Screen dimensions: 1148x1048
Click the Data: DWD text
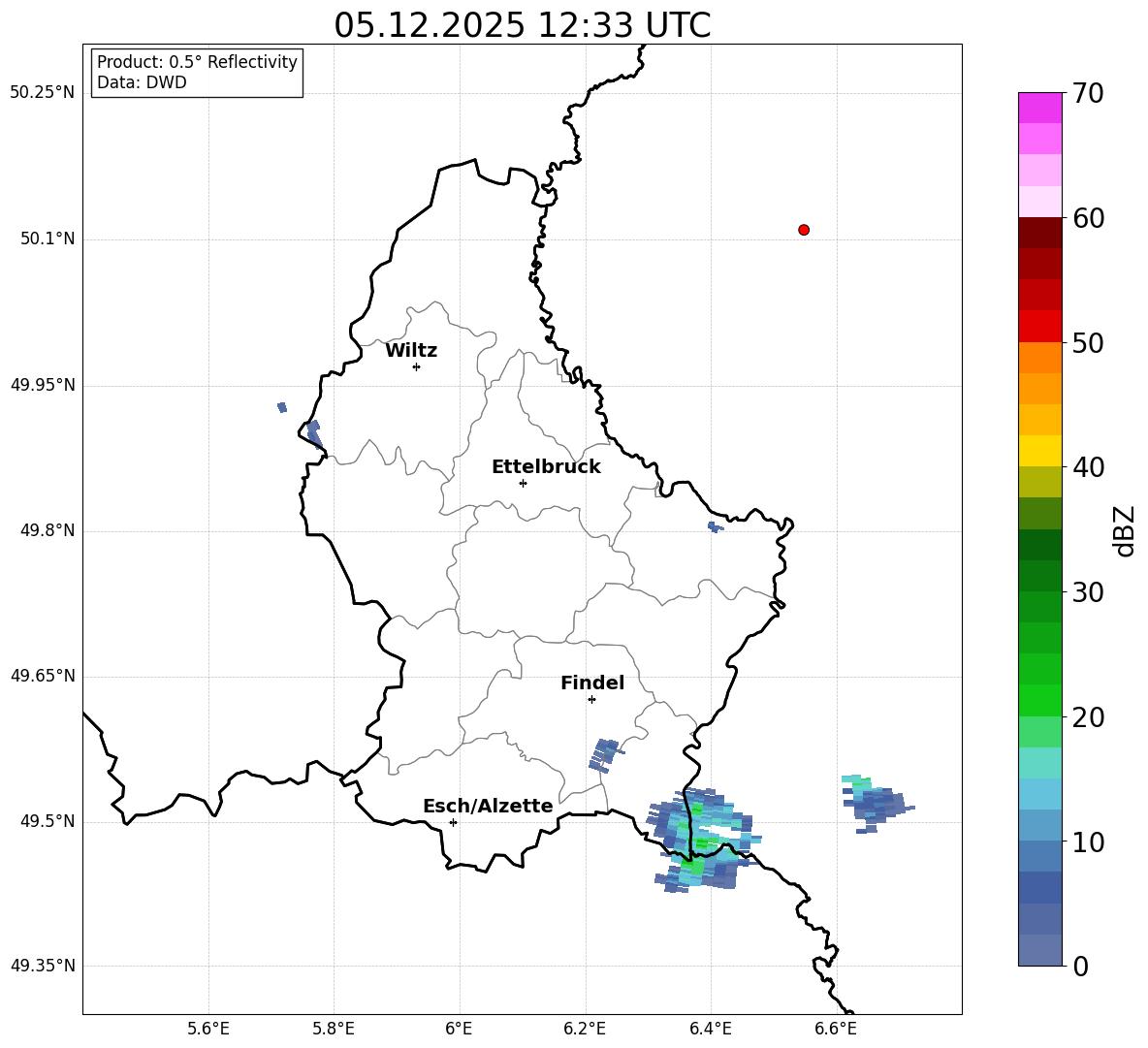coord(142,82)
